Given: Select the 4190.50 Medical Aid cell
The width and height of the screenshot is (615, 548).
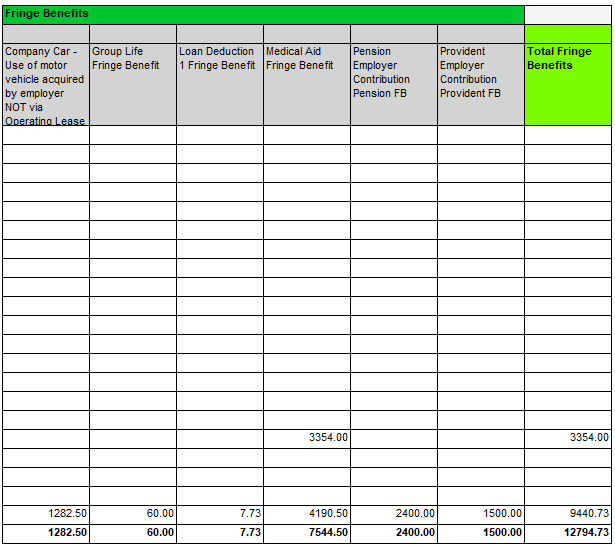Looking at the screenshot, I should [306, 514].
